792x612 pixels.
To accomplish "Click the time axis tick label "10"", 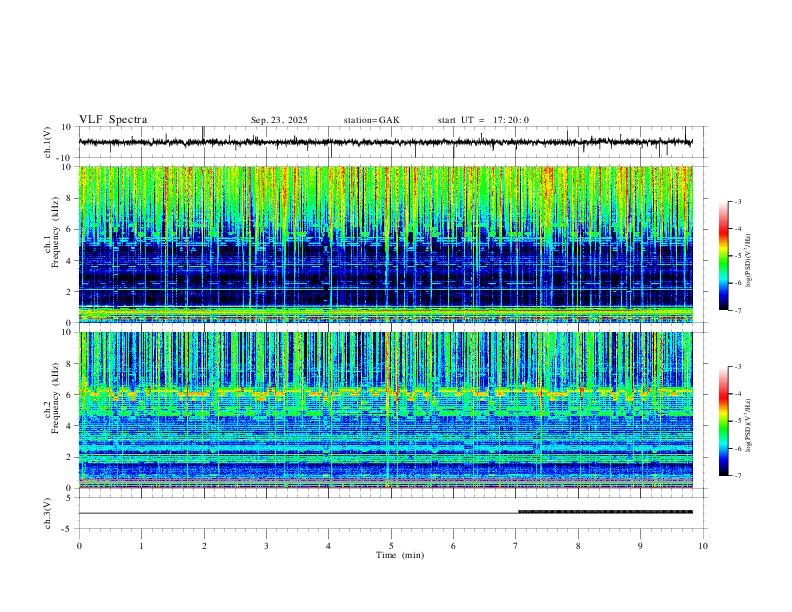I will click(x=703, y=546).
